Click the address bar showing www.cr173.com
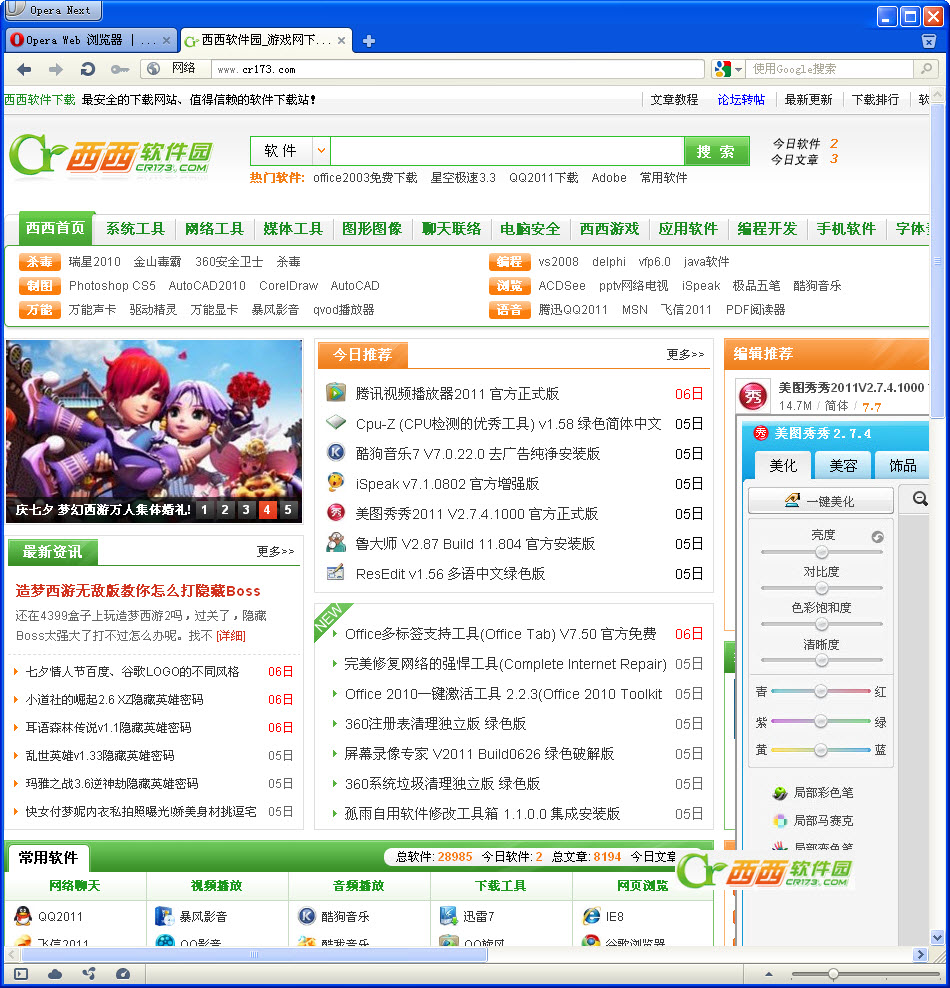 click(x=458, y=69)
